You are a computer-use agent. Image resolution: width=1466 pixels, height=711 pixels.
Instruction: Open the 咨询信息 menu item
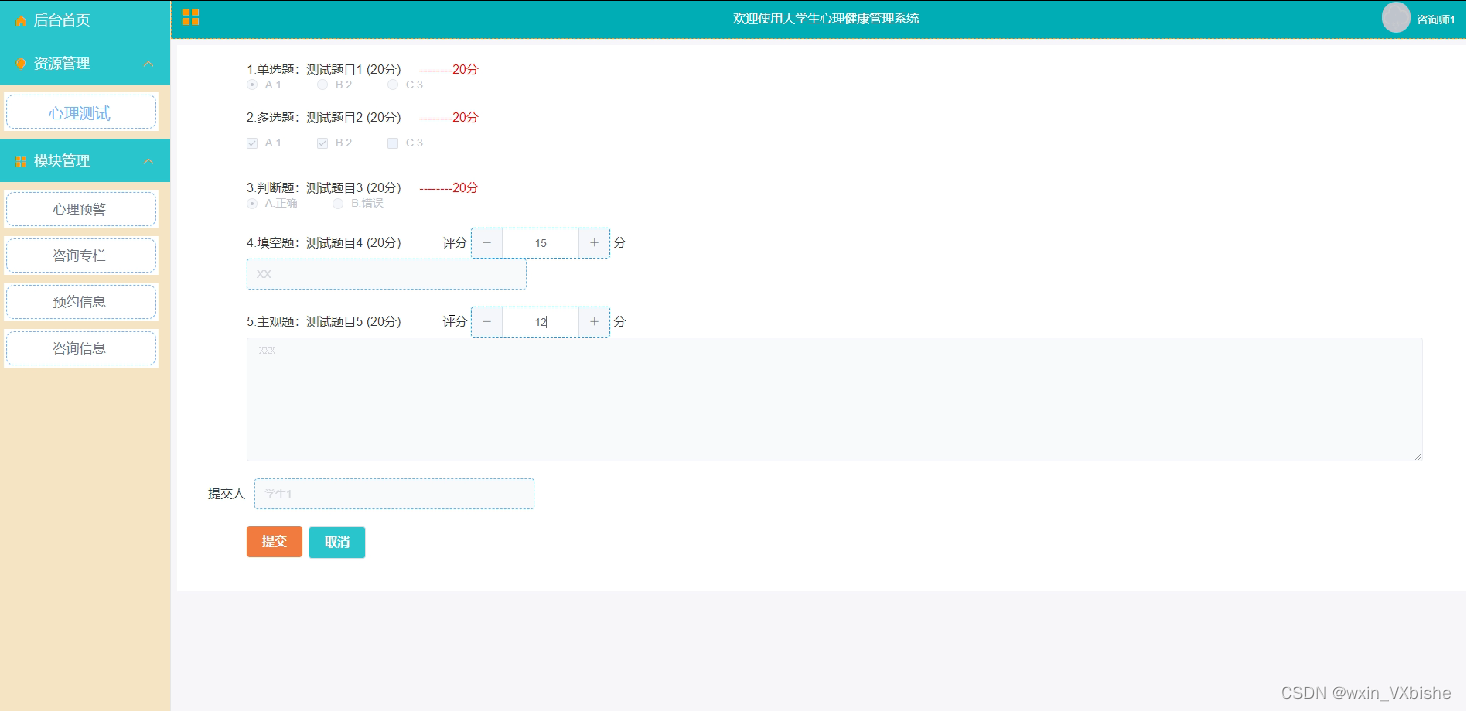click(x=81, y=348)
